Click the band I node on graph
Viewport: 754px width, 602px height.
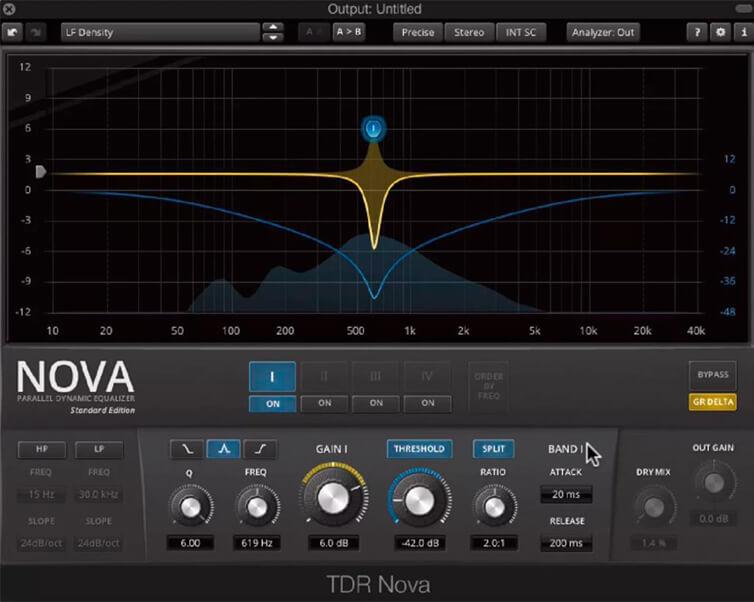374,129
